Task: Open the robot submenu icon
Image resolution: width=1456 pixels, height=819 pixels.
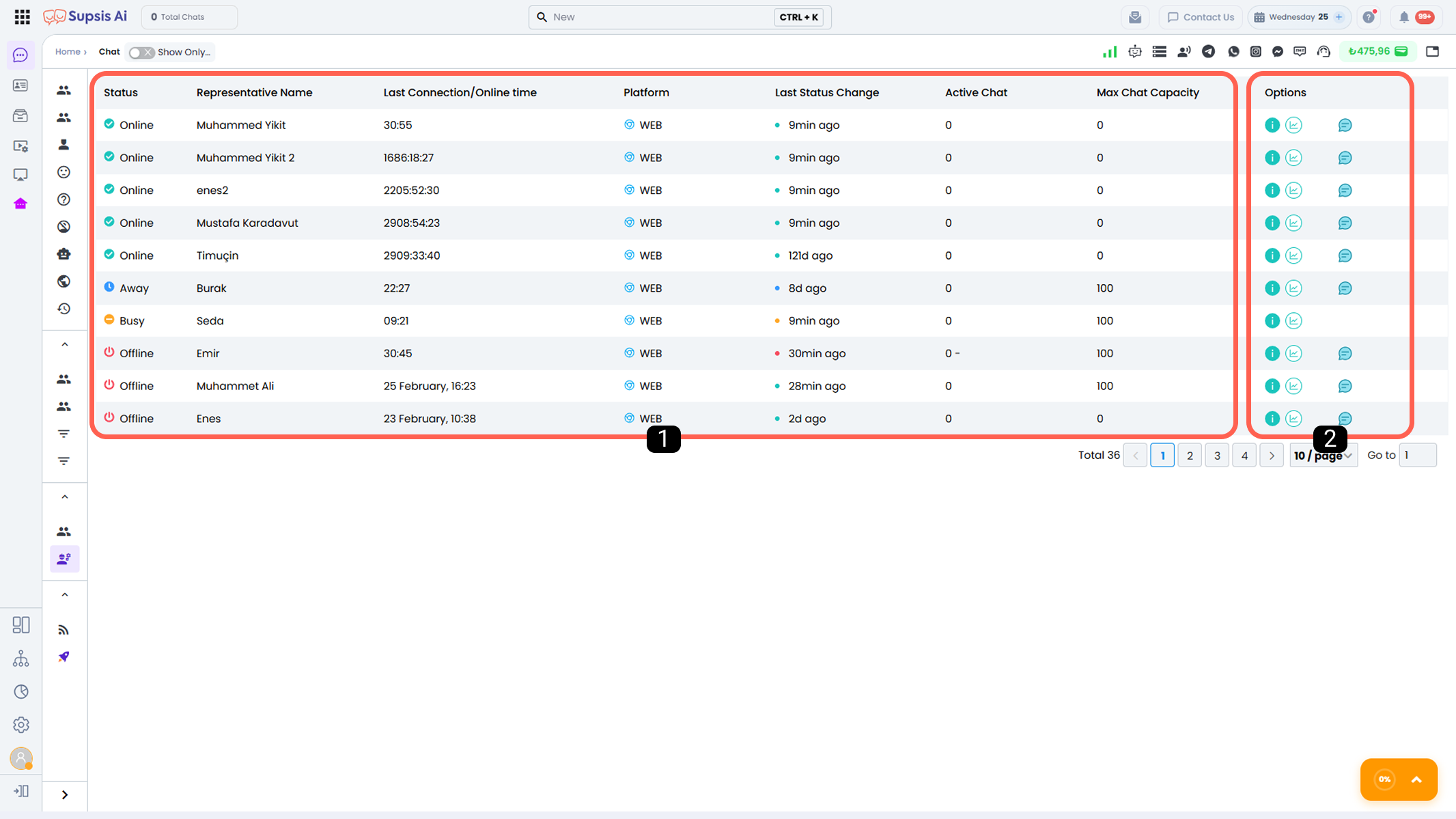Action: point(64,254)
